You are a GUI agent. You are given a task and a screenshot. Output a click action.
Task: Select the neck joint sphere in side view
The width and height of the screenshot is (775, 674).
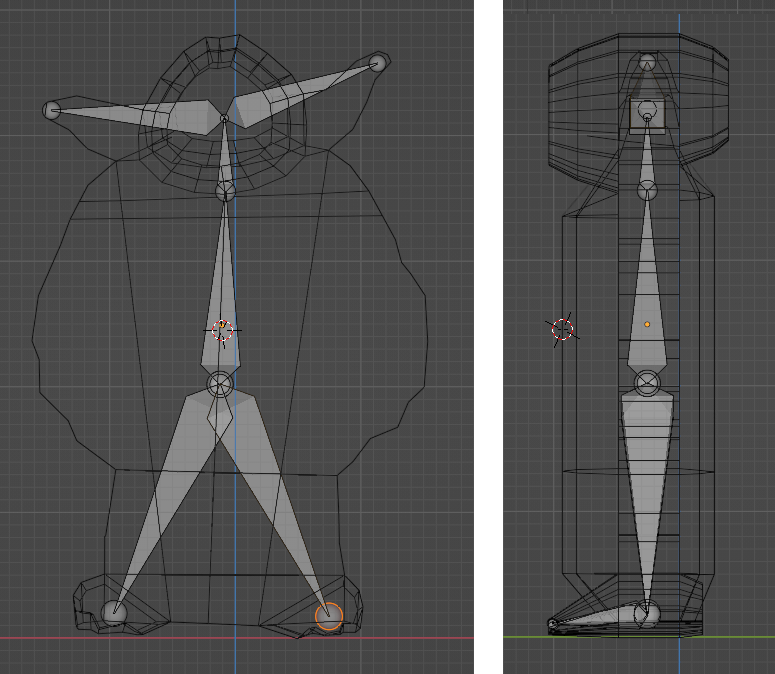click(647, 191)
